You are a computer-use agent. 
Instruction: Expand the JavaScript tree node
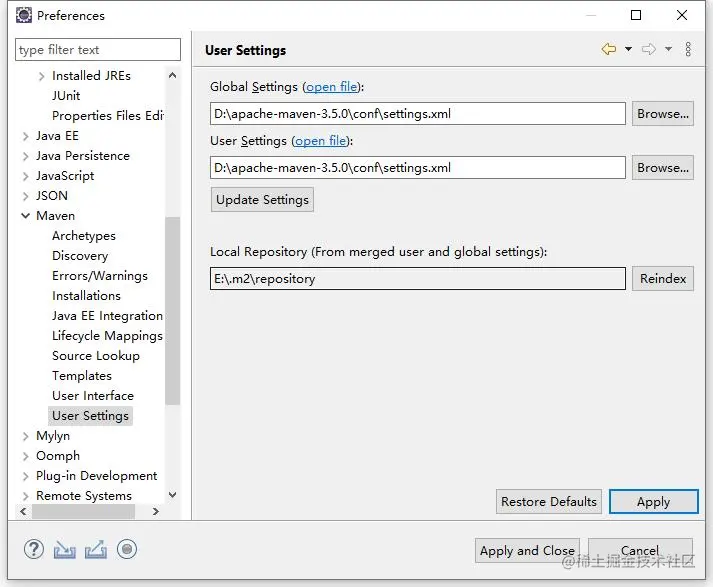(25, 176)
